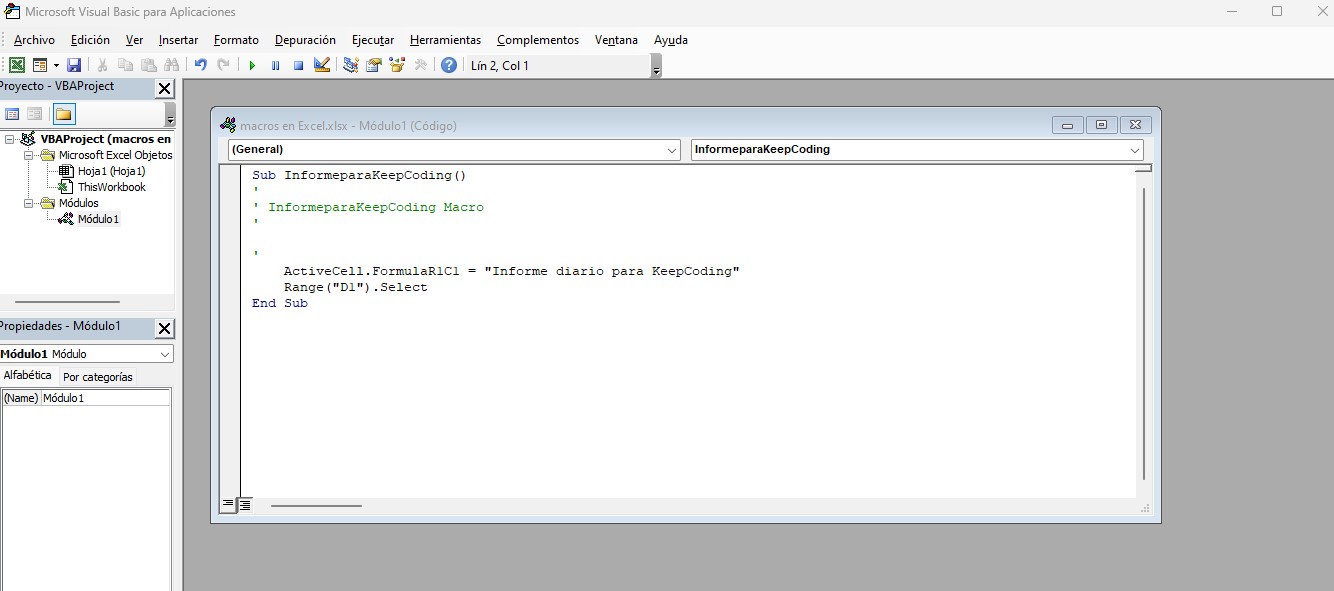Open standard toolbar options arrow
This screenshot has height=591, width=1334.
[656, 66]
